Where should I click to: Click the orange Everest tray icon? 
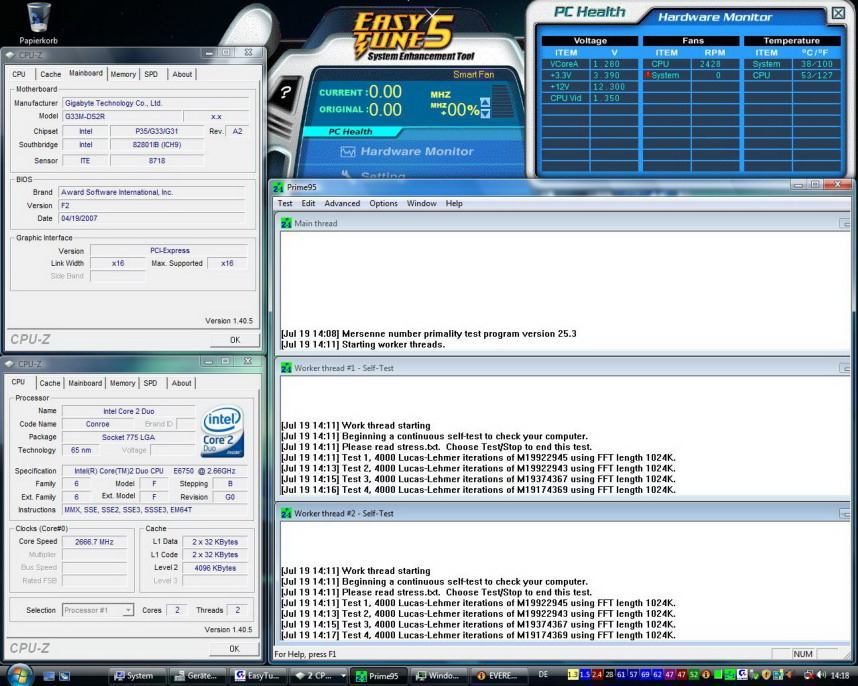pyautogui.click(x=706, y=675)
